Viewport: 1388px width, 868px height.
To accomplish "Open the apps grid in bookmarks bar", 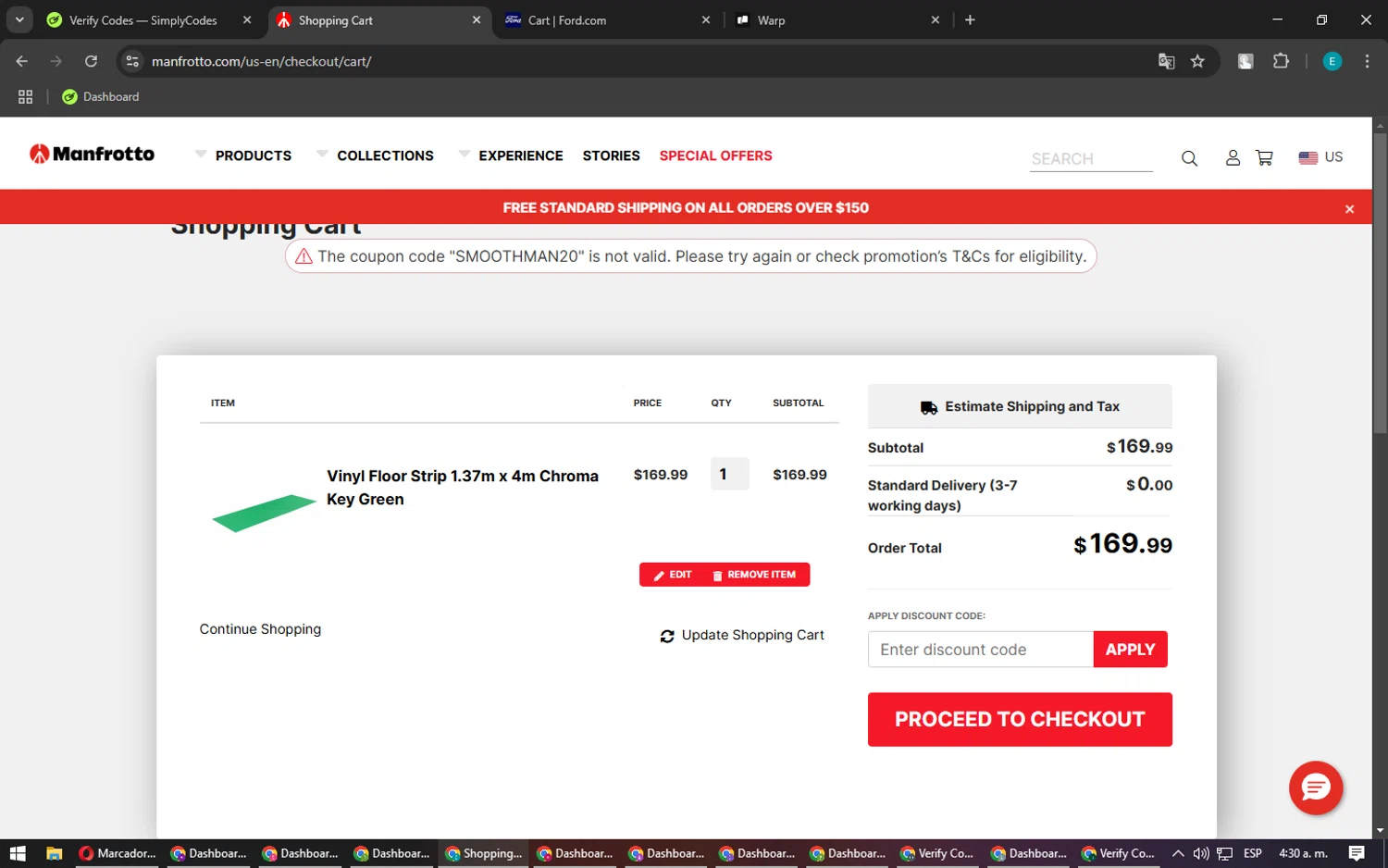I will coord(25,96).
